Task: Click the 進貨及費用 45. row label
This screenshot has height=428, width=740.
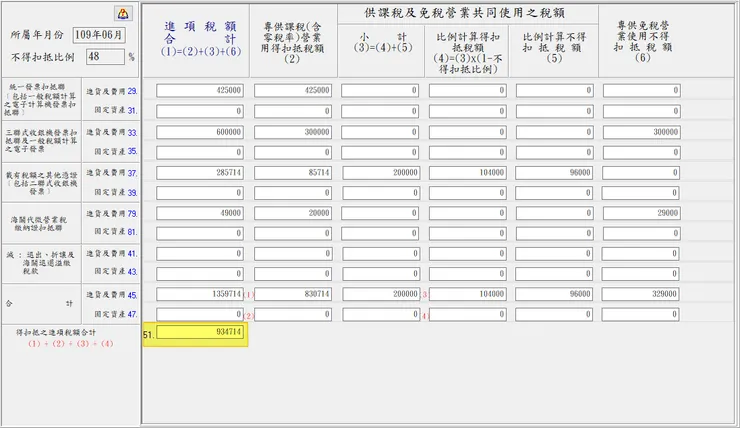Action: [x=111, y=295]
